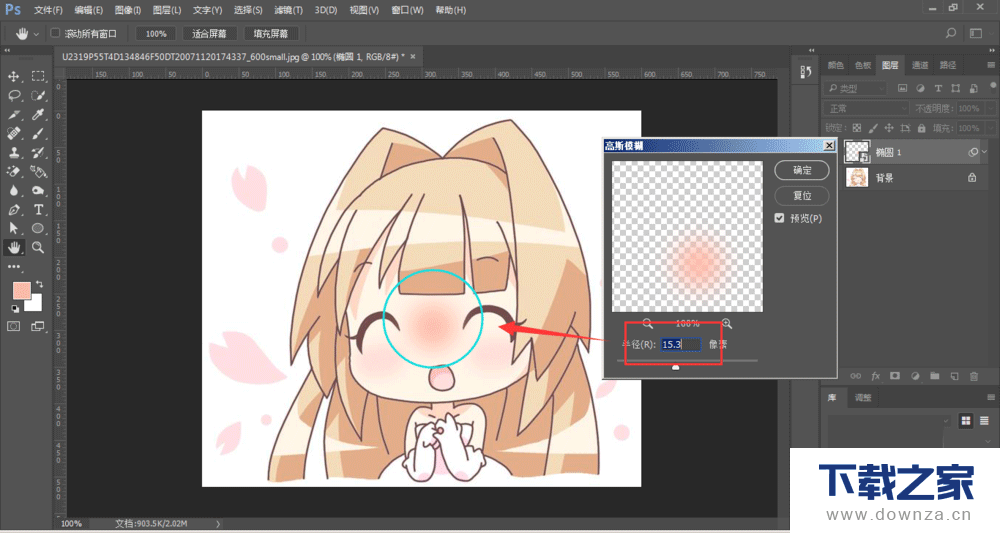Uncheck the 预览(P) checkbox
Image resolution: width=1000 pixels, height=533 pixels.
coord(779,218)
